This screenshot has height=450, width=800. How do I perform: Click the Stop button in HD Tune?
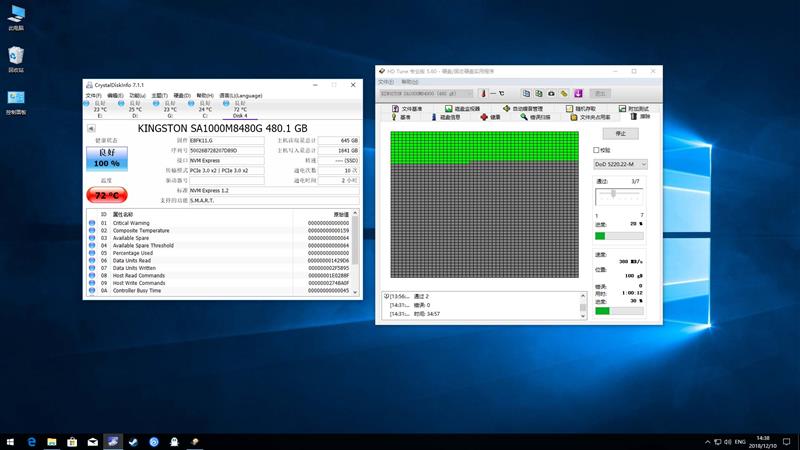coord(620,133)
